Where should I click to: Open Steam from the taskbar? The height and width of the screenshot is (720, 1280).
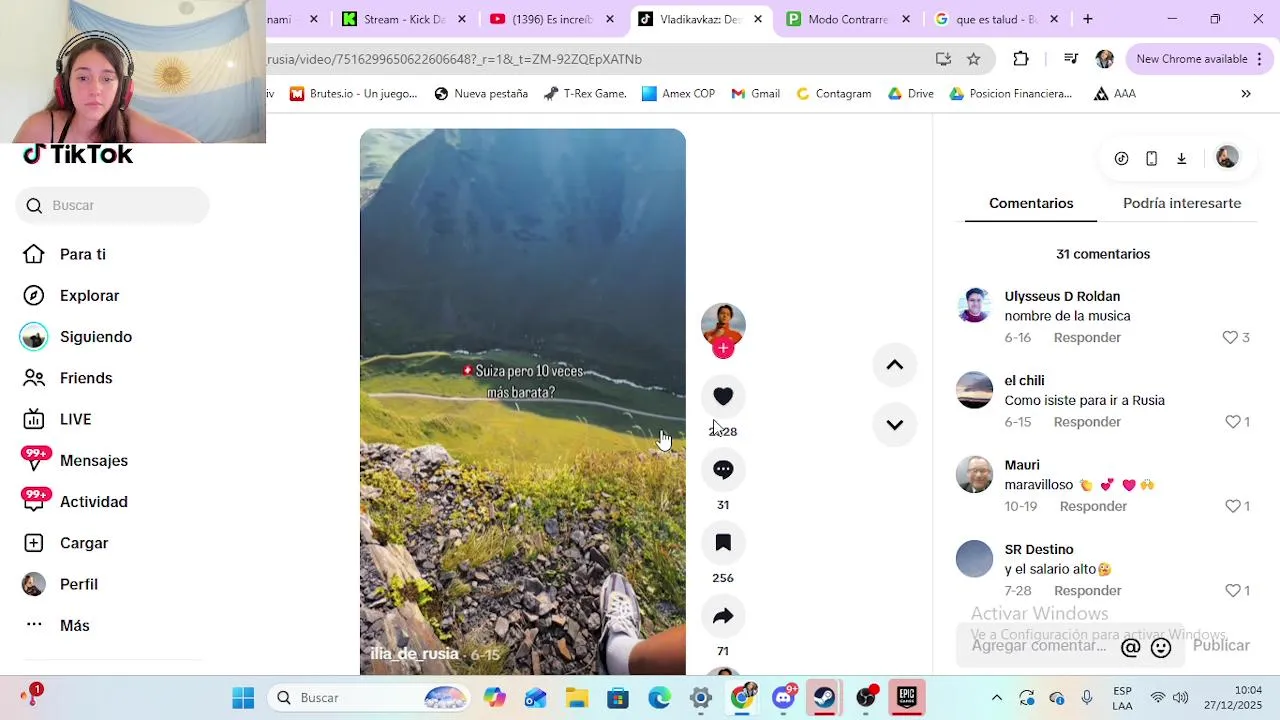coord(824,698)
